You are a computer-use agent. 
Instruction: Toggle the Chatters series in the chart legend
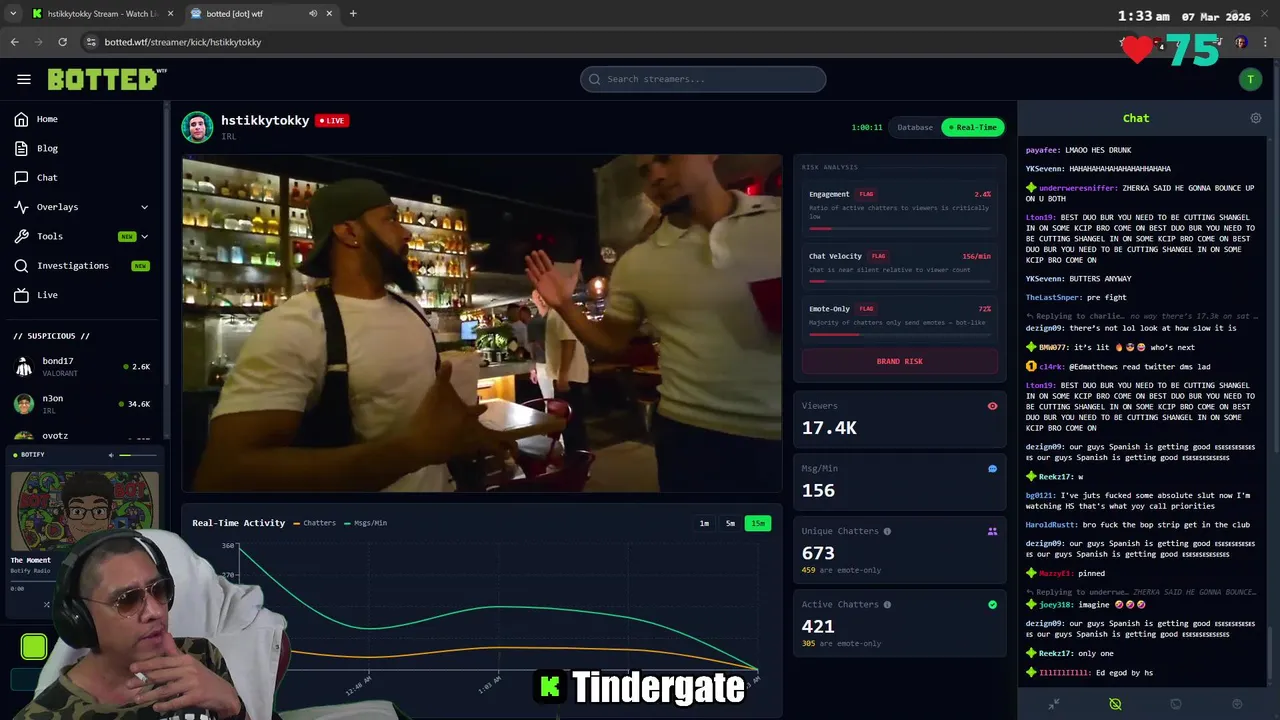tap(315, 523)
